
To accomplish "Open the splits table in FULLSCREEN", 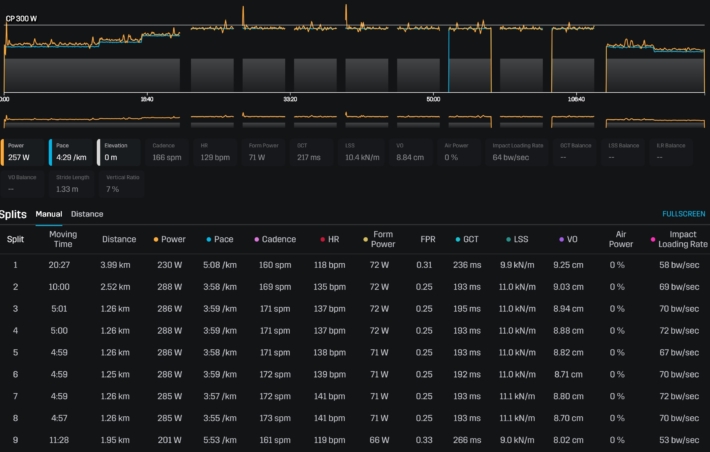I will tap(683, 214).
